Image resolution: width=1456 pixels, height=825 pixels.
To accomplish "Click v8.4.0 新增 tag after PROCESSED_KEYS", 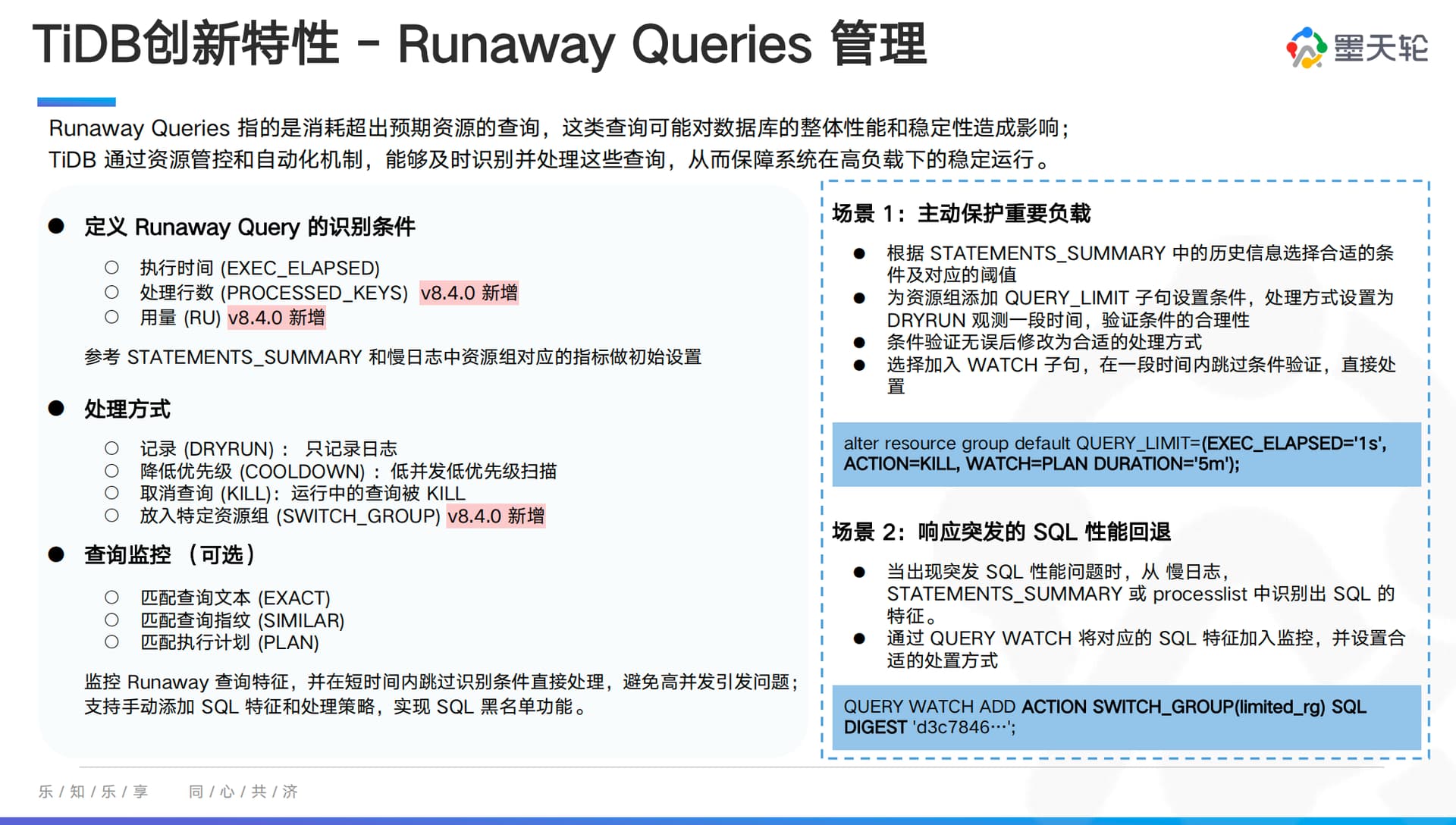I will pos(469,293).
